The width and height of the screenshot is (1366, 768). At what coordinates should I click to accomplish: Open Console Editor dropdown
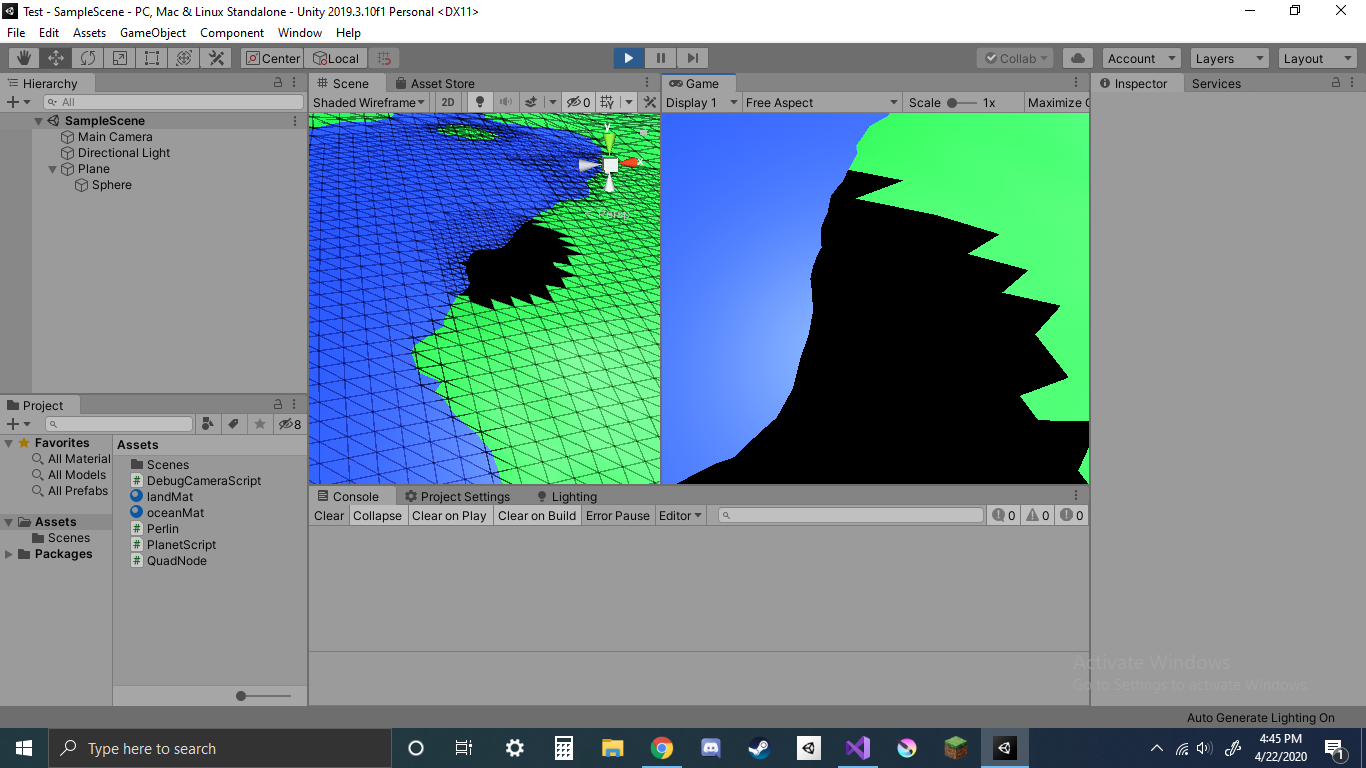tap(680, 515)
